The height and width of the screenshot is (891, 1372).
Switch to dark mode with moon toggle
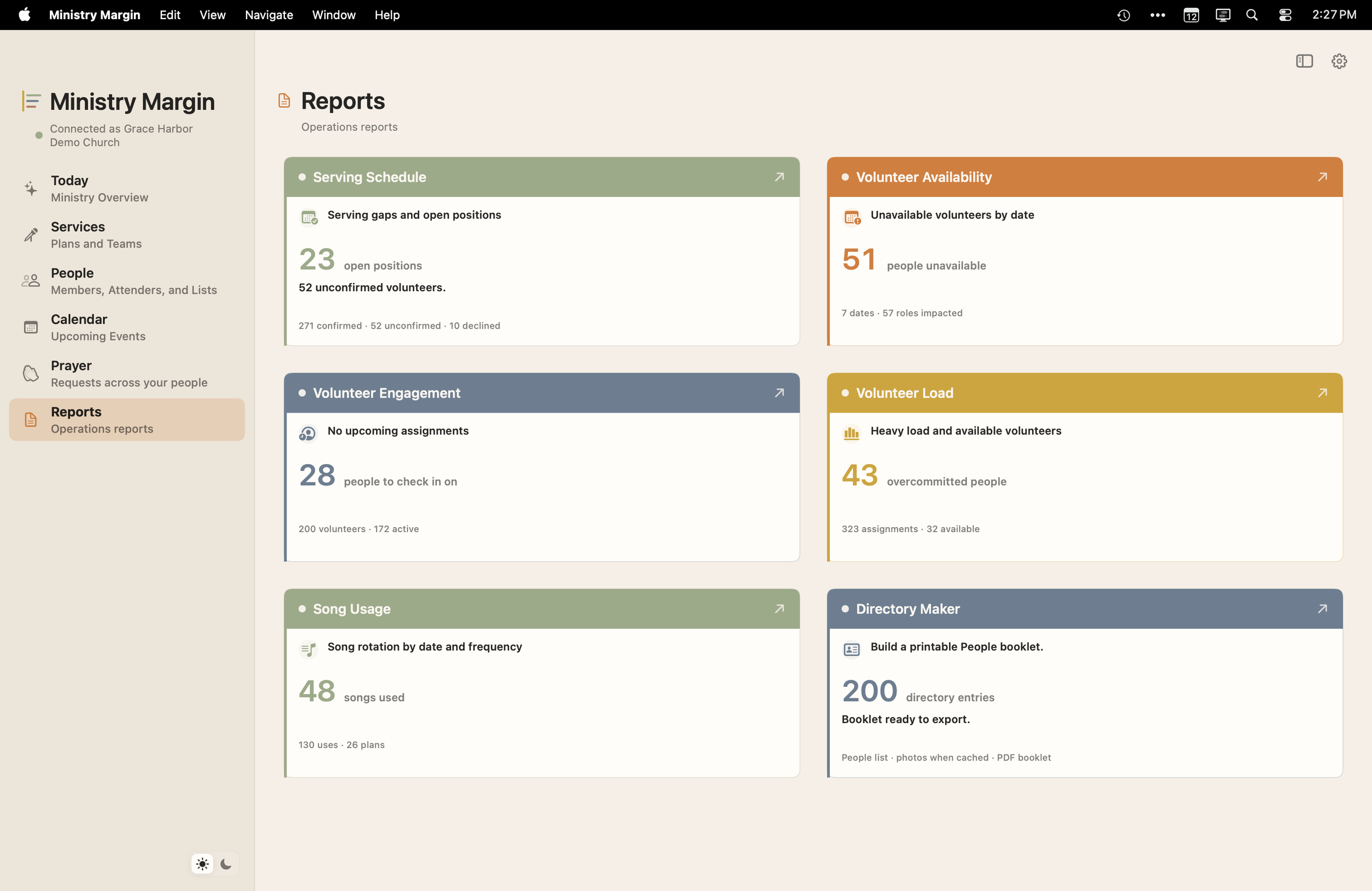[x=226, y=864]
